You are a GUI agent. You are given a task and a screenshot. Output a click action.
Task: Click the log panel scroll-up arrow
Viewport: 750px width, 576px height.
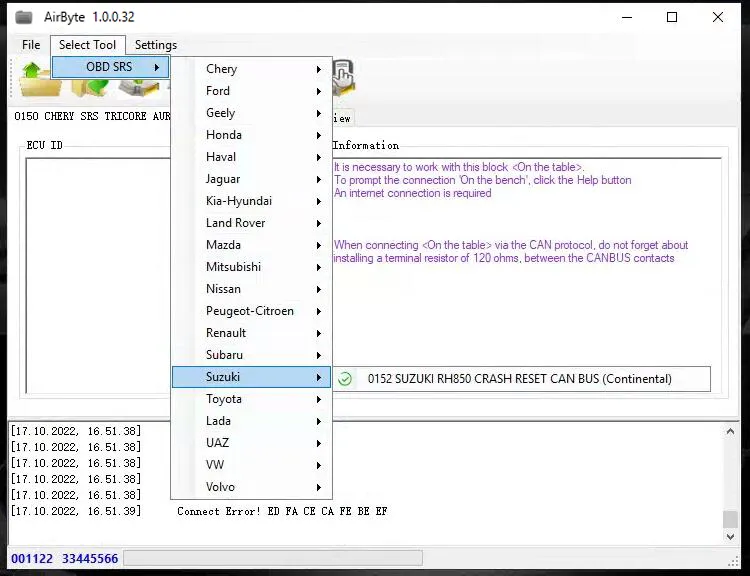coord(730,430)
